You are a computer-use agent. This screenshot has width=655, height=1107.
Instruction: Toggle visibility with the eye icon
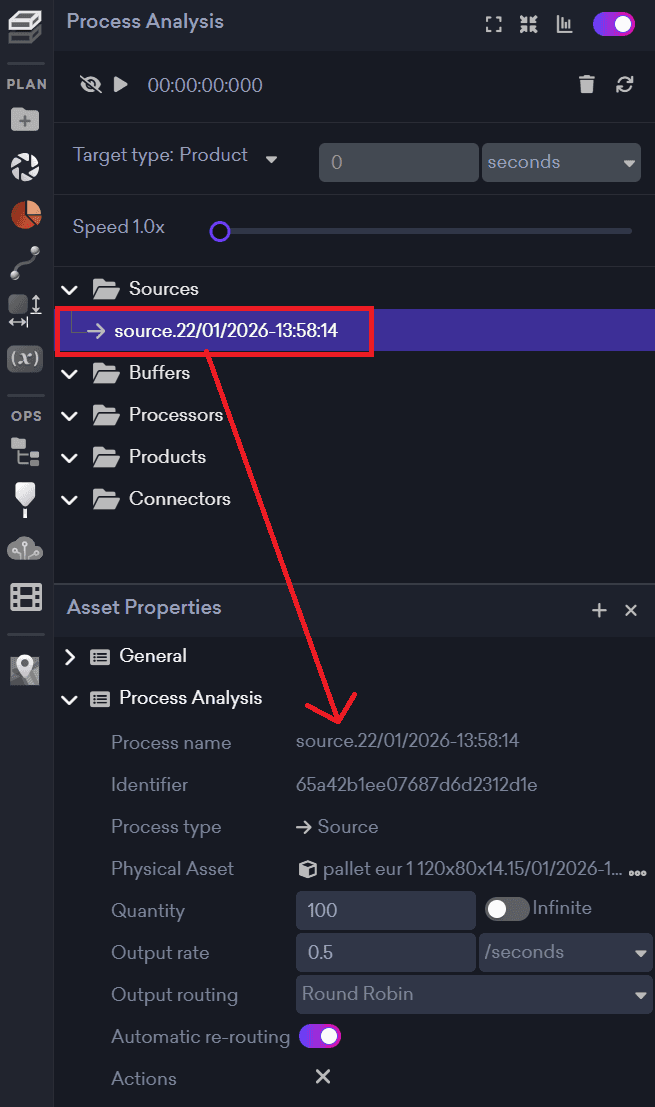[91, 85]
